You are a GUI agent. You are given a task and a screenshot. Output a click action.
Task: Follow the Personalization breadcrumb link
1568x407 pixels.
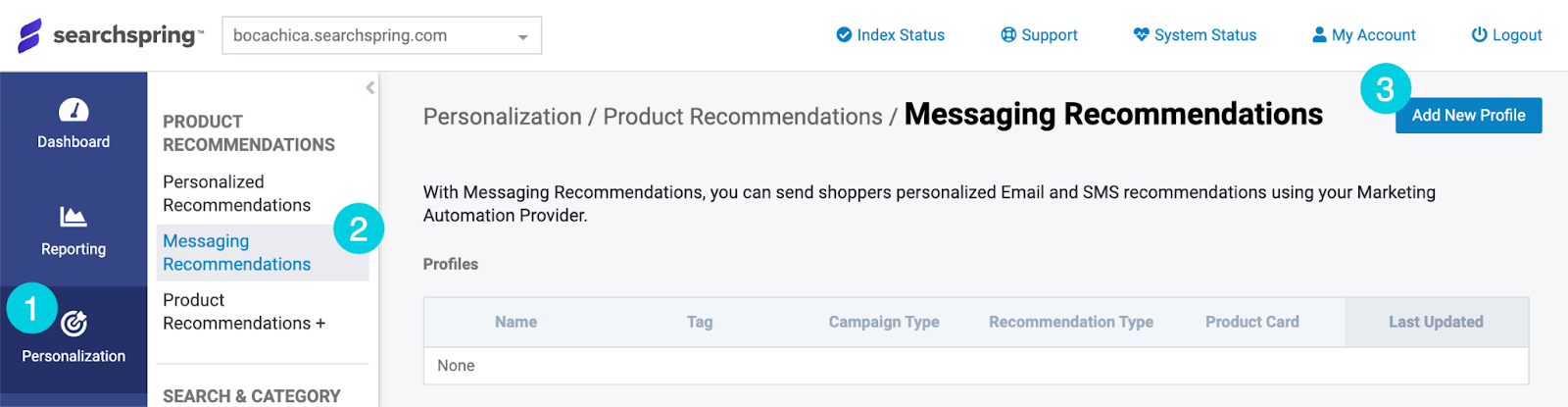pos(503,117)
